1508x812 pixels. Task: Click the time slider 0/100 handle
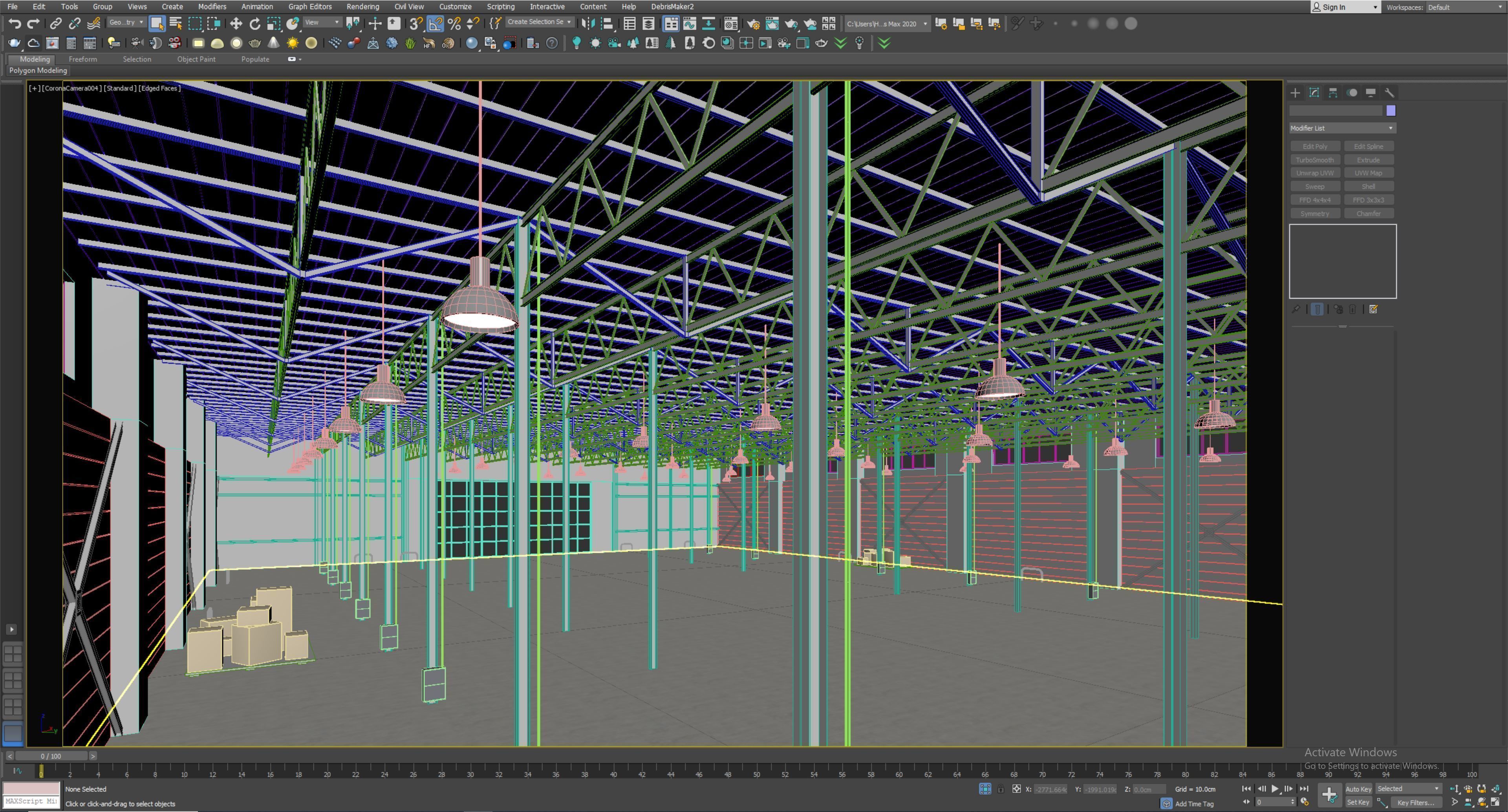51,756
